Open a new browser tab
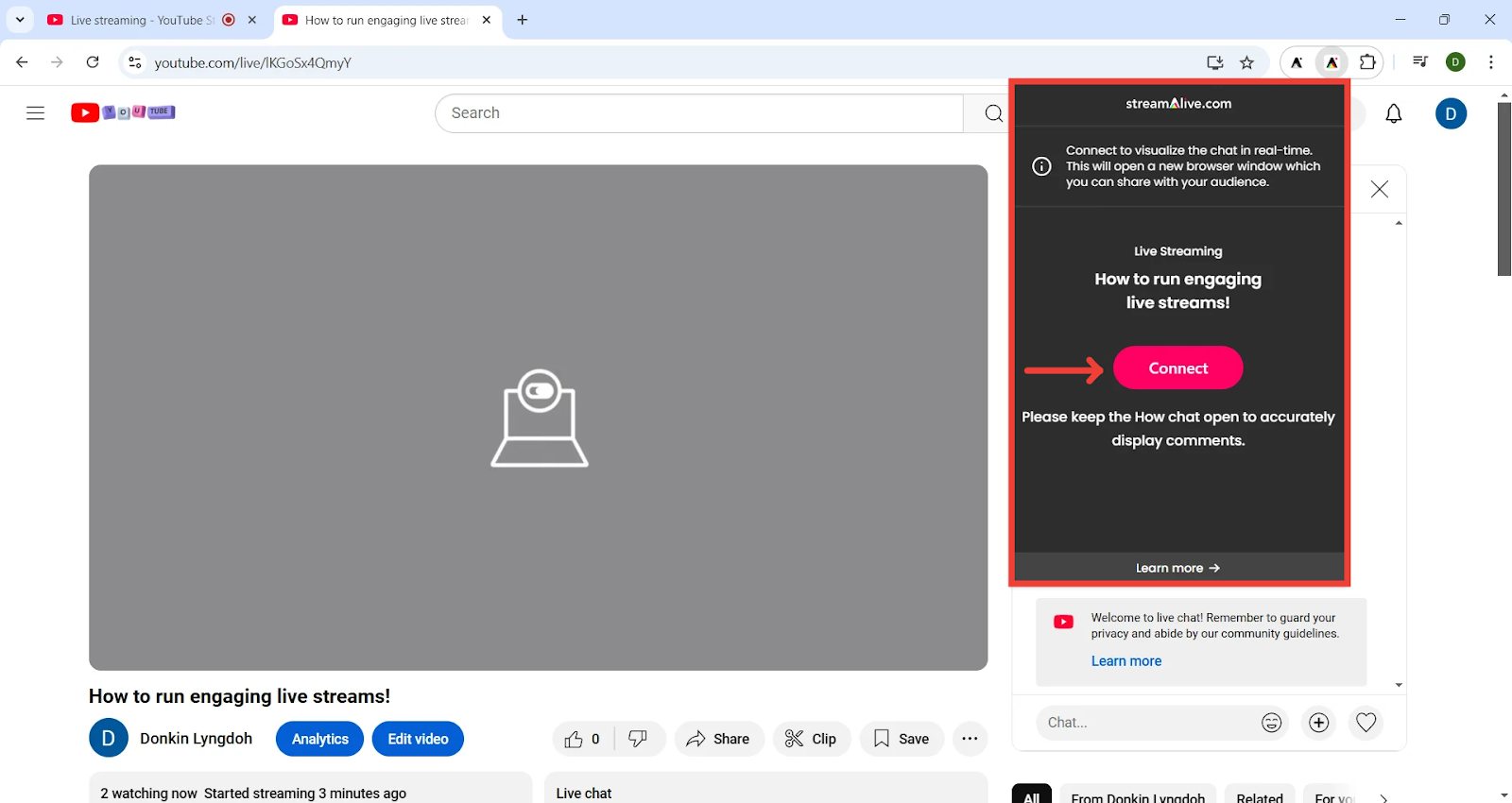This screenshot has height=803, width=1512. (x=523, y=20)
